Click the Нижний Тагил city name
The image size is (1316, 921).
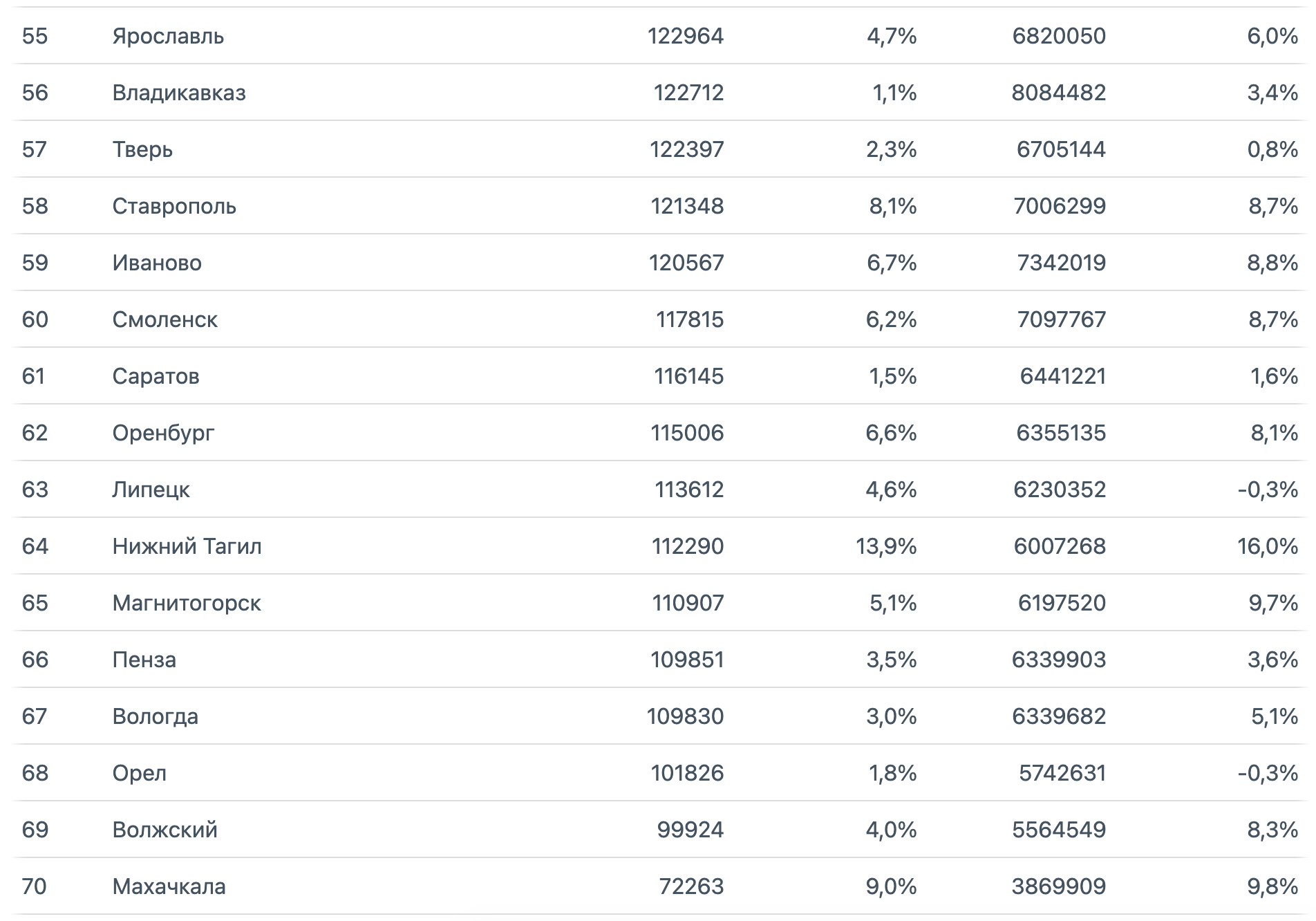[x=187, y=546]
